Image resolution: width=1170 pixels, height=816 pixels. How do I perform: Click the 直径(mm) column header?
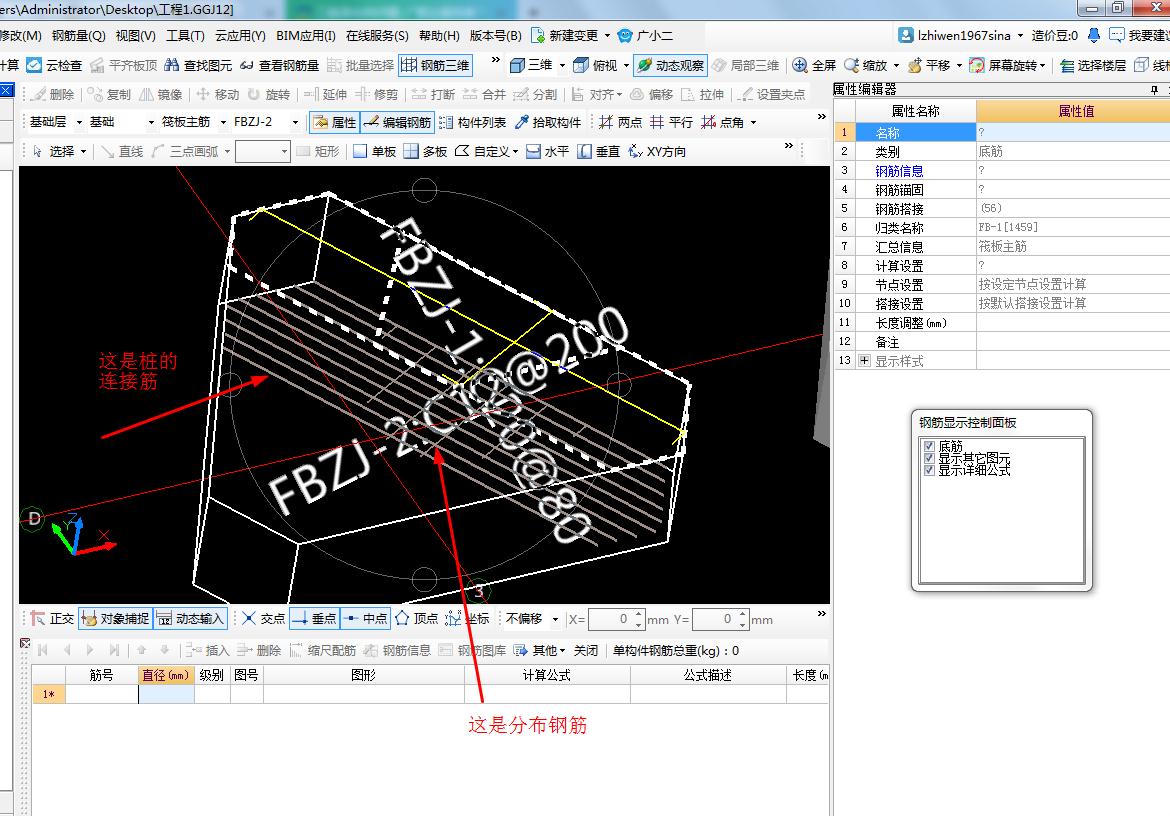coord(166,674)
